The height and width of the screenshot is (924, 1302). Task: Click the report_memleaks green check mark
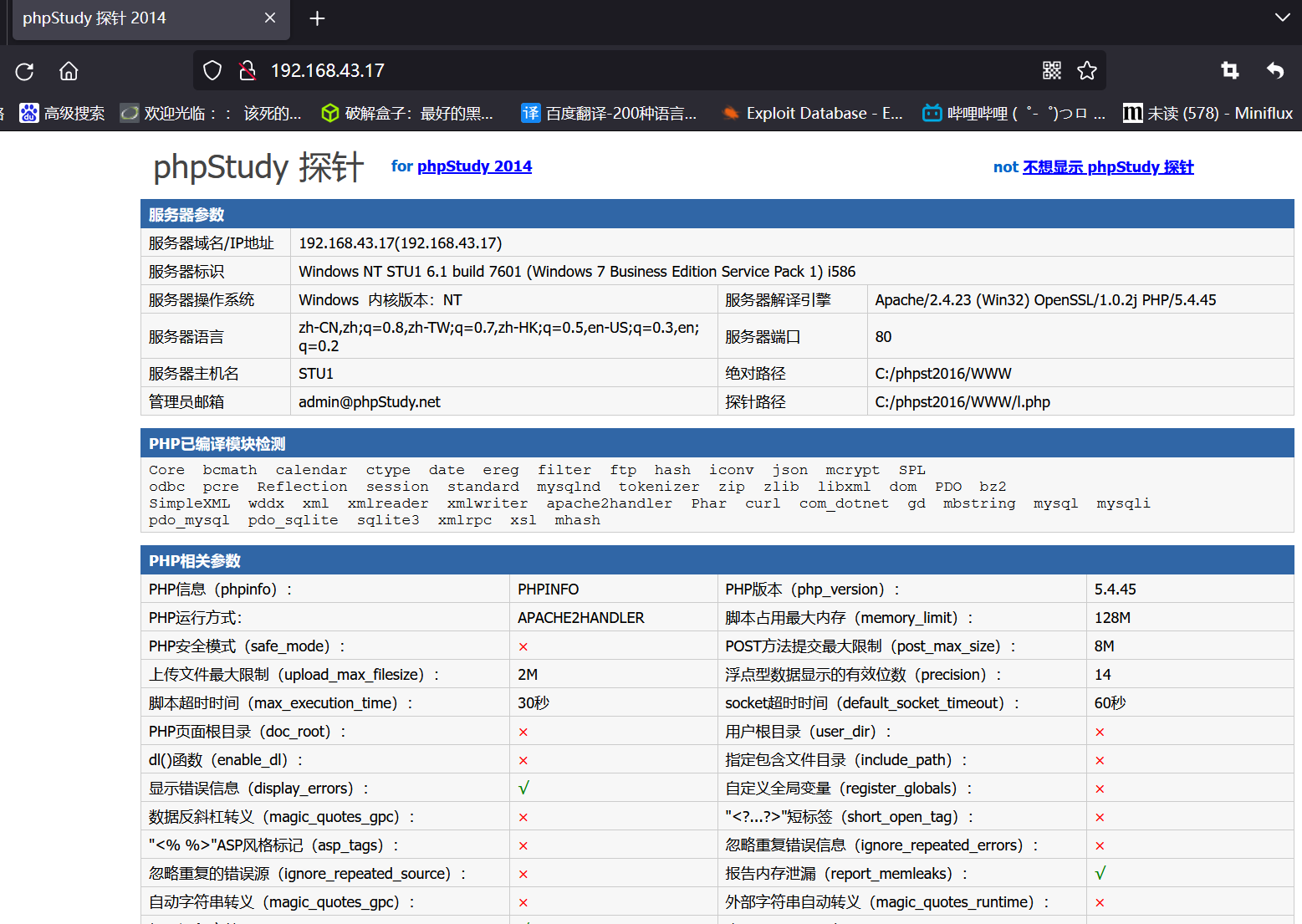(1100, 874)
